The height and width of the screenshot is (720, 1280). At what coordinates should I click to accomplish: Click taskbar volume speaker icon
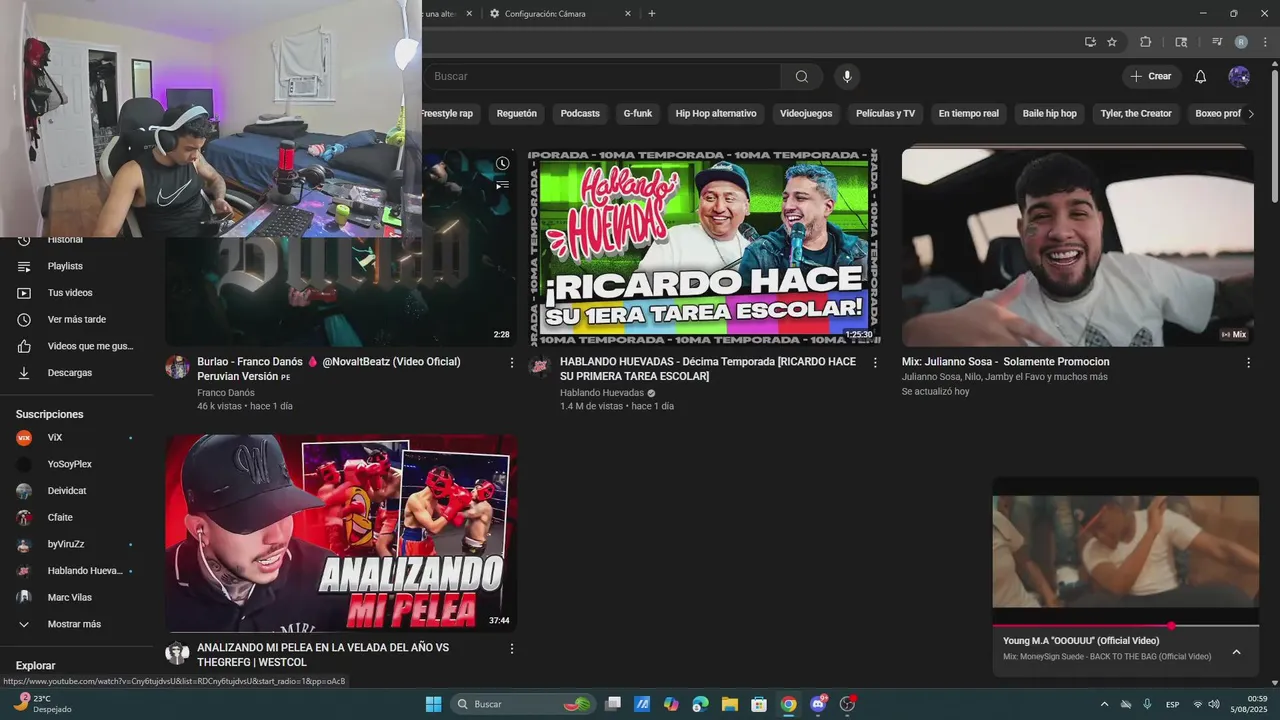[x=1214, y=704]
